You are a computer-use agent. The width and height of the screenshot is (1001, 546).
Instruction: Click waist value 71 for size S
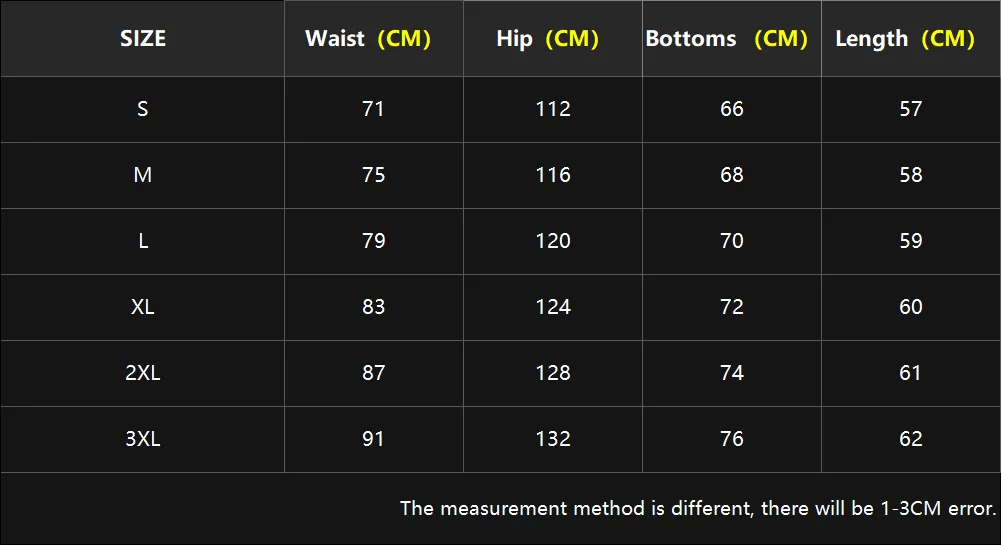coord(373,109)
